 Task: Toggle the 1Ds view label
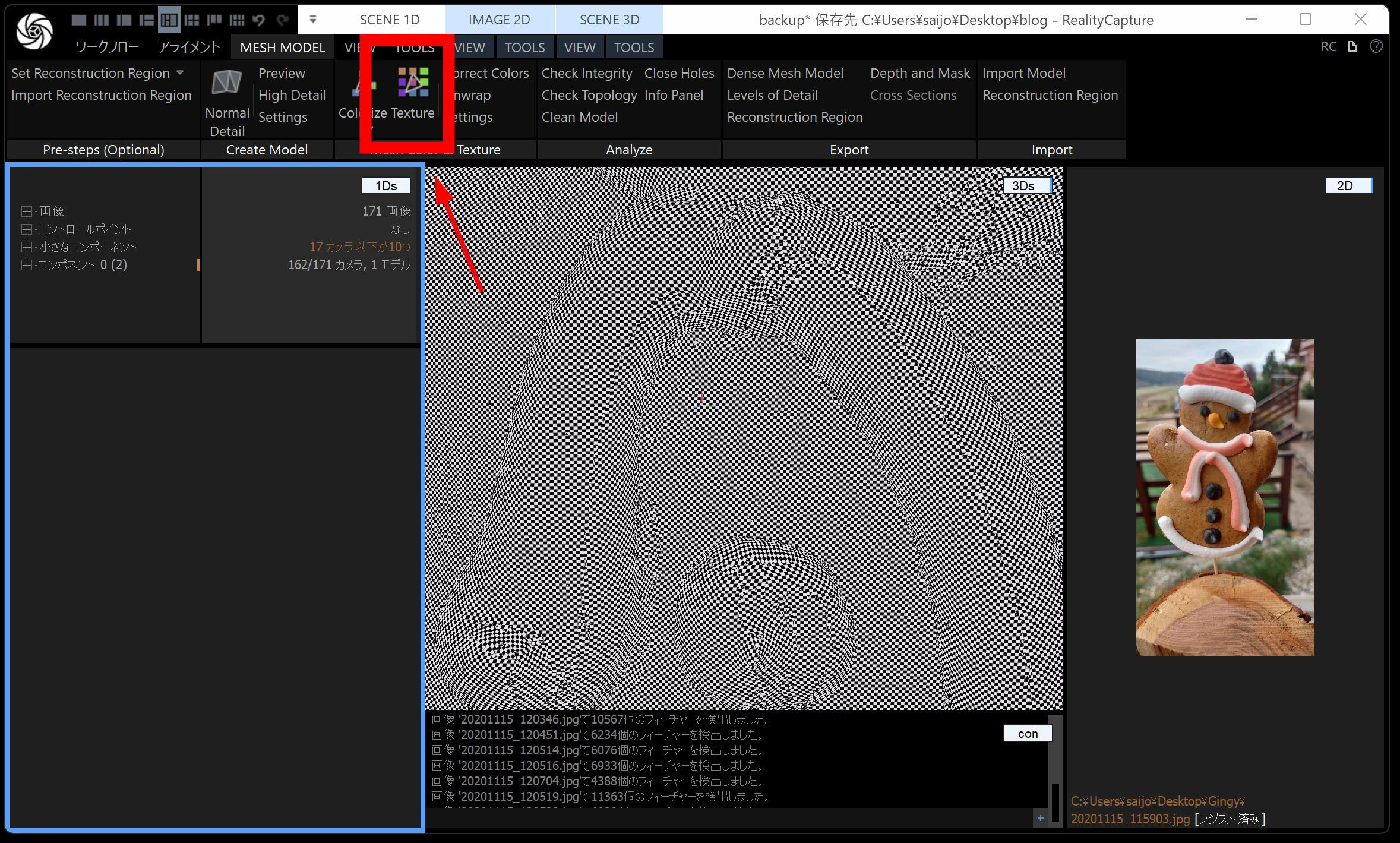385,185
